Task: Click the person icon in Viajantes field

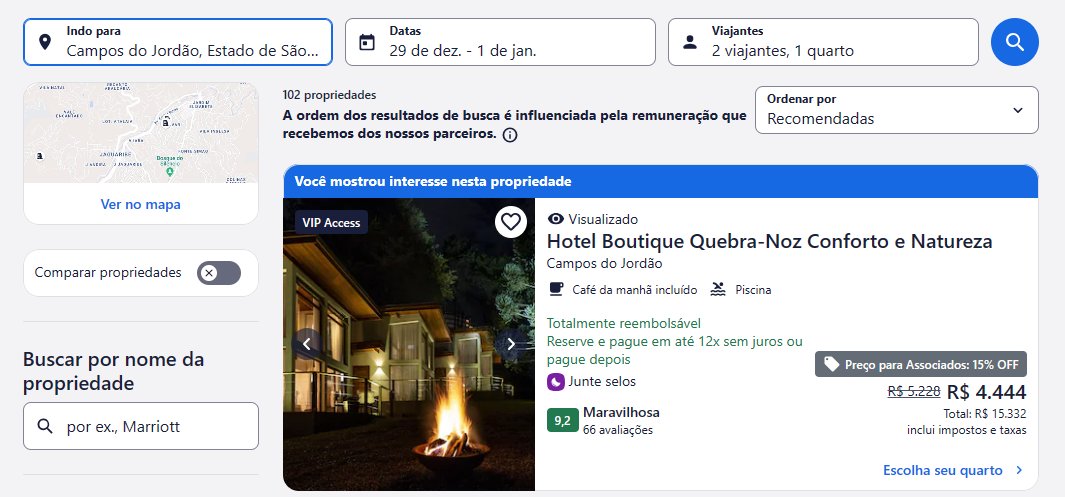Action: [690, 42]
